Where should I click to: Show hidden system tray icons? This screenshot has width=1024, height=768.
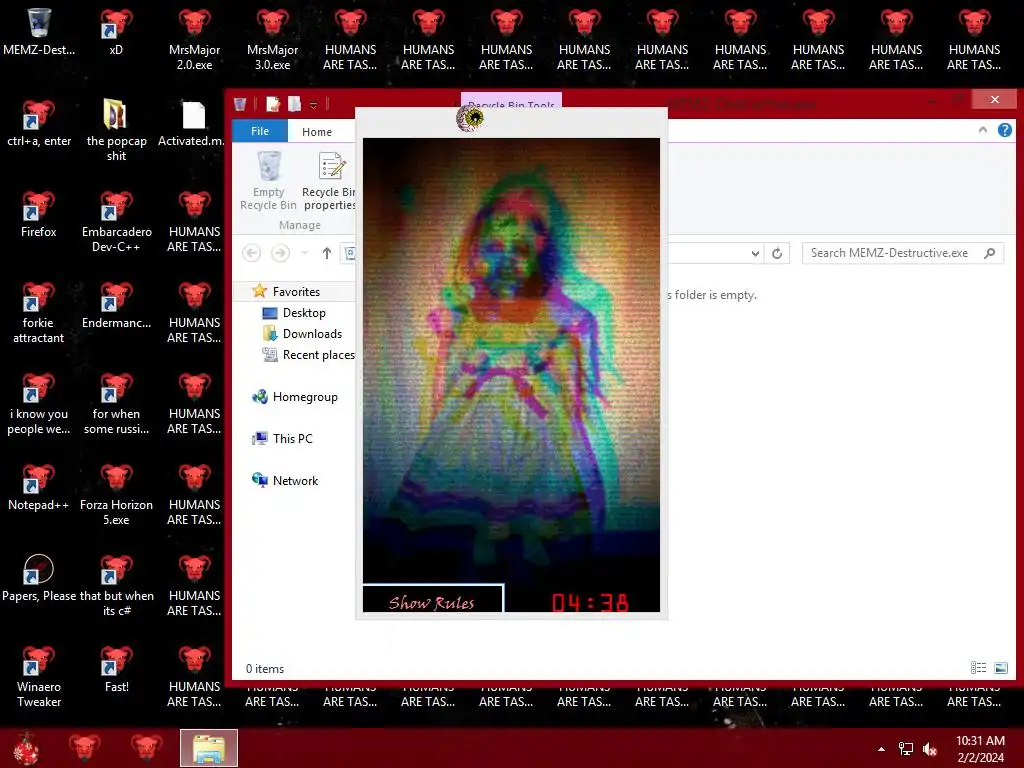(881, 749)
